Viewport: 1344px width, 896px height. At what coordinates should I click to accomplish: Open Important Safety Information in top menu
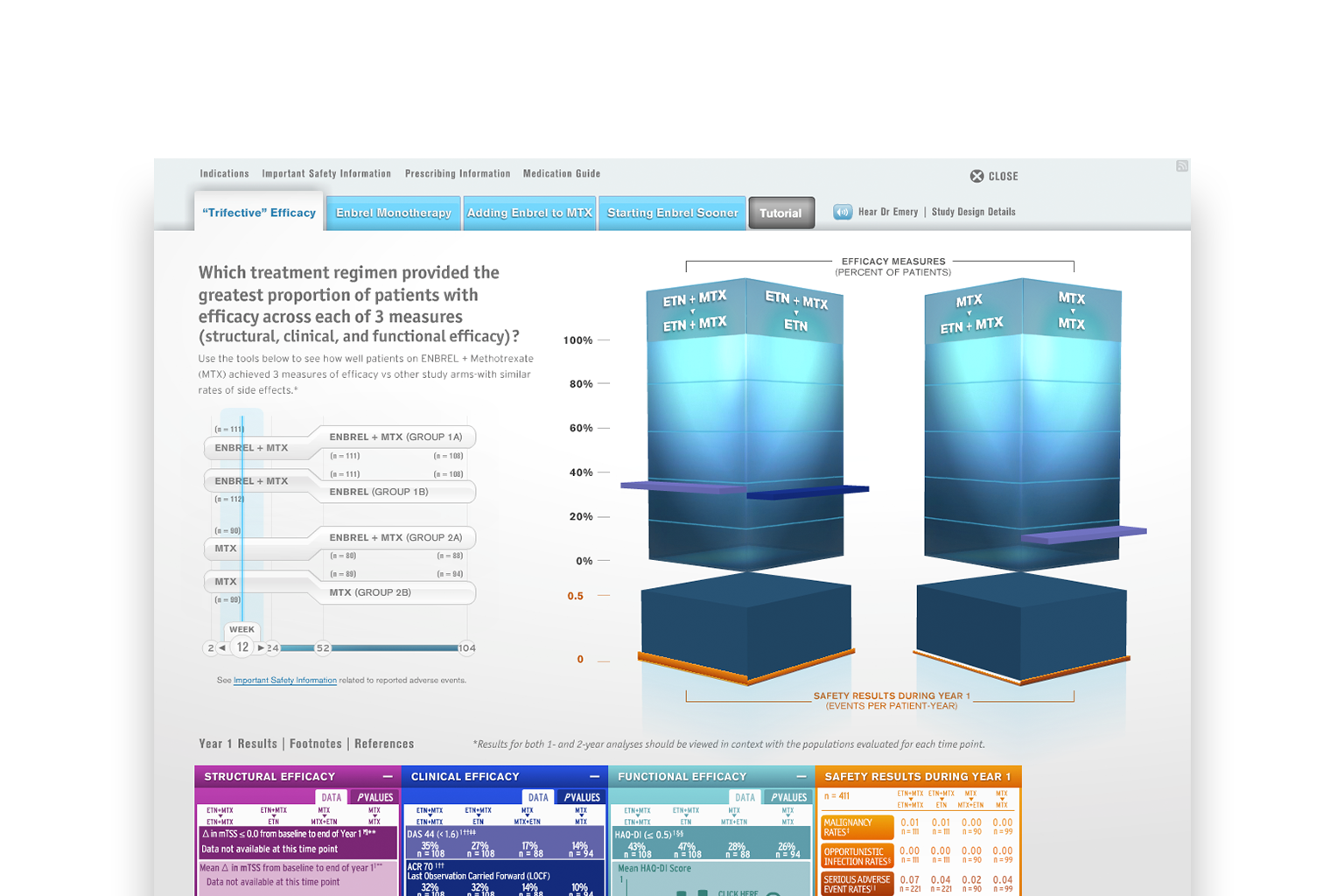point(326,173)
